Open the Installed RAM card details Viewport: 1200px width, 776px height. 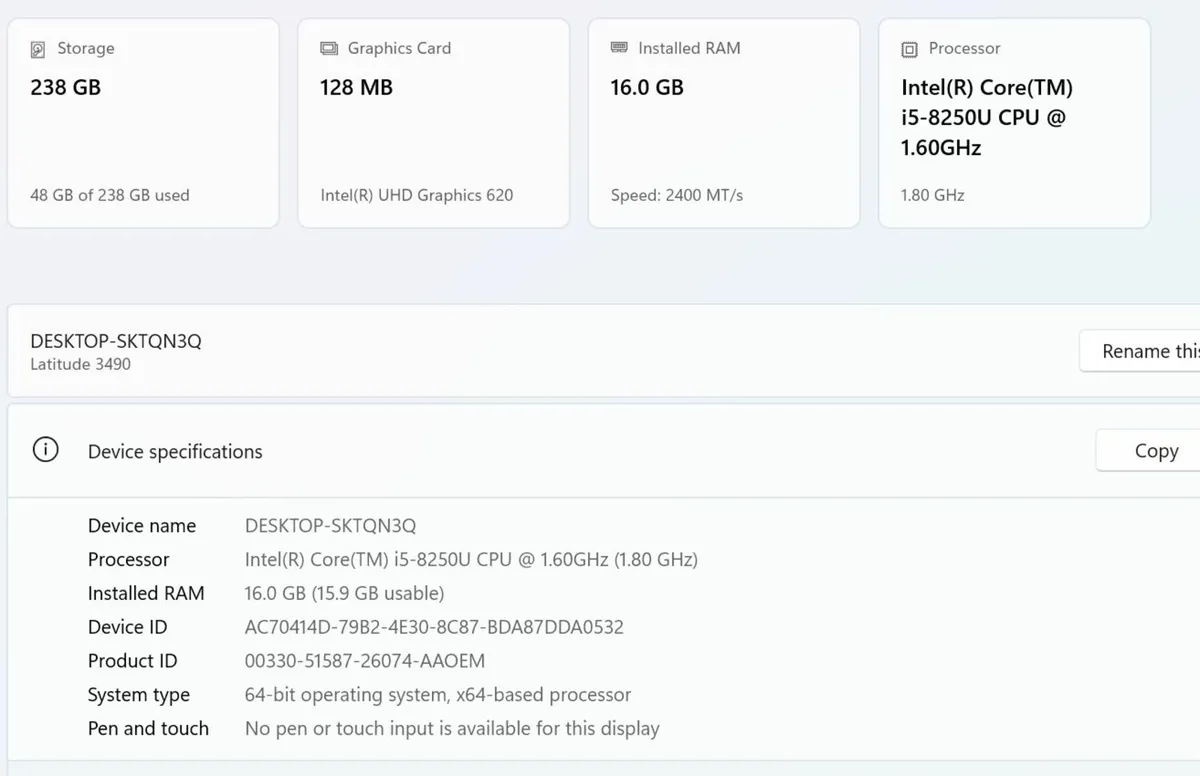[x=723, y=120]
